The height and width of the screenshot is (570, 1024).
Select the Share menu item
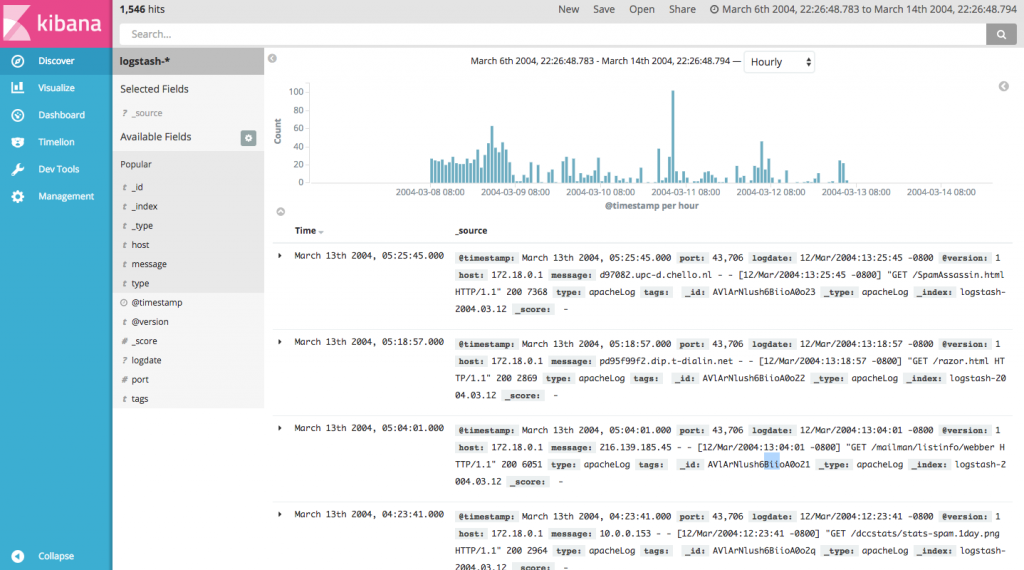tap(682, 9)
